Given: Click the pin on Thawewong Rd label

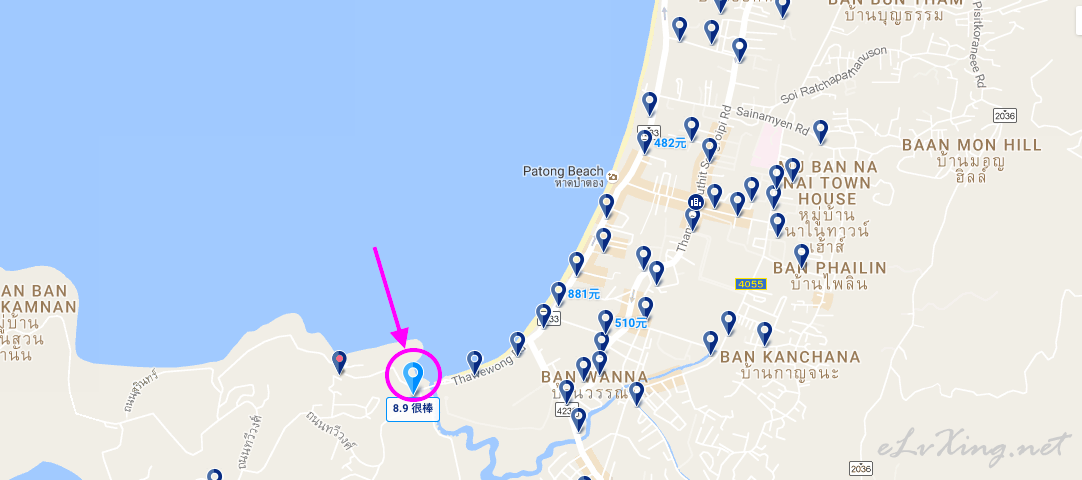Looking at the screenshot, I should (x=474, y=362).
